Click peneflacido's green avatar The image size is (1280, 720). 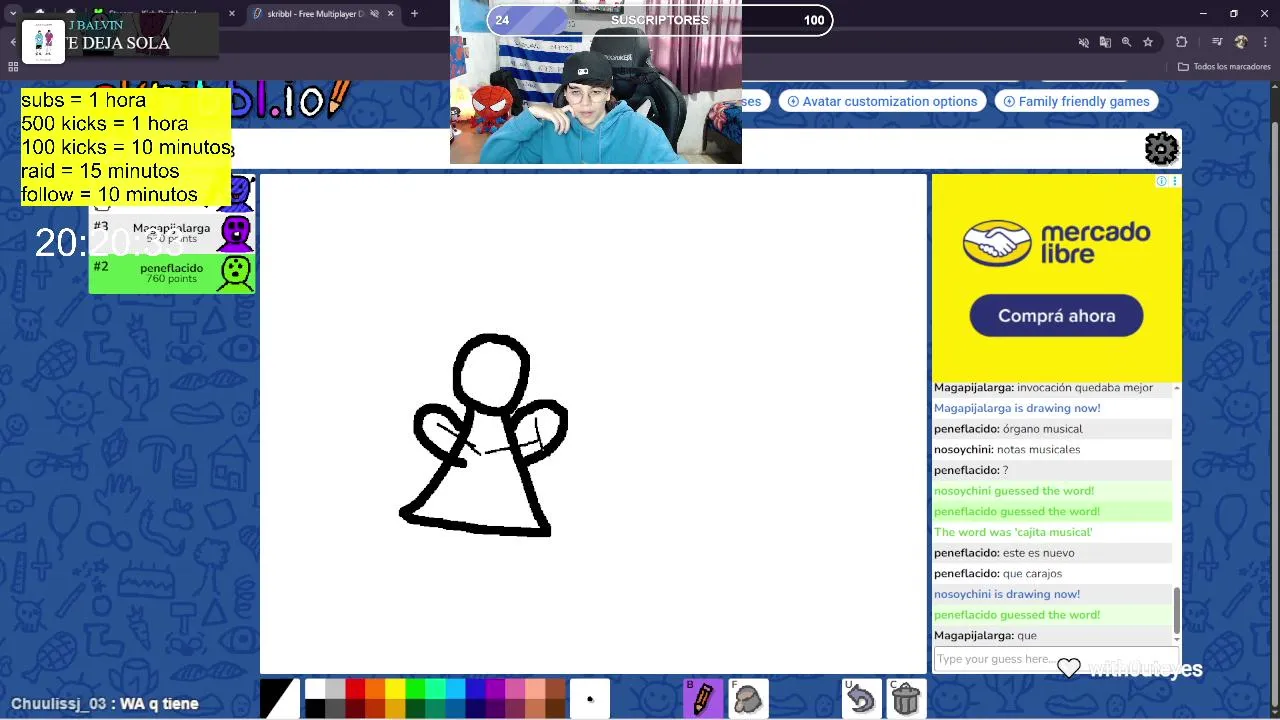pos(236,273)
